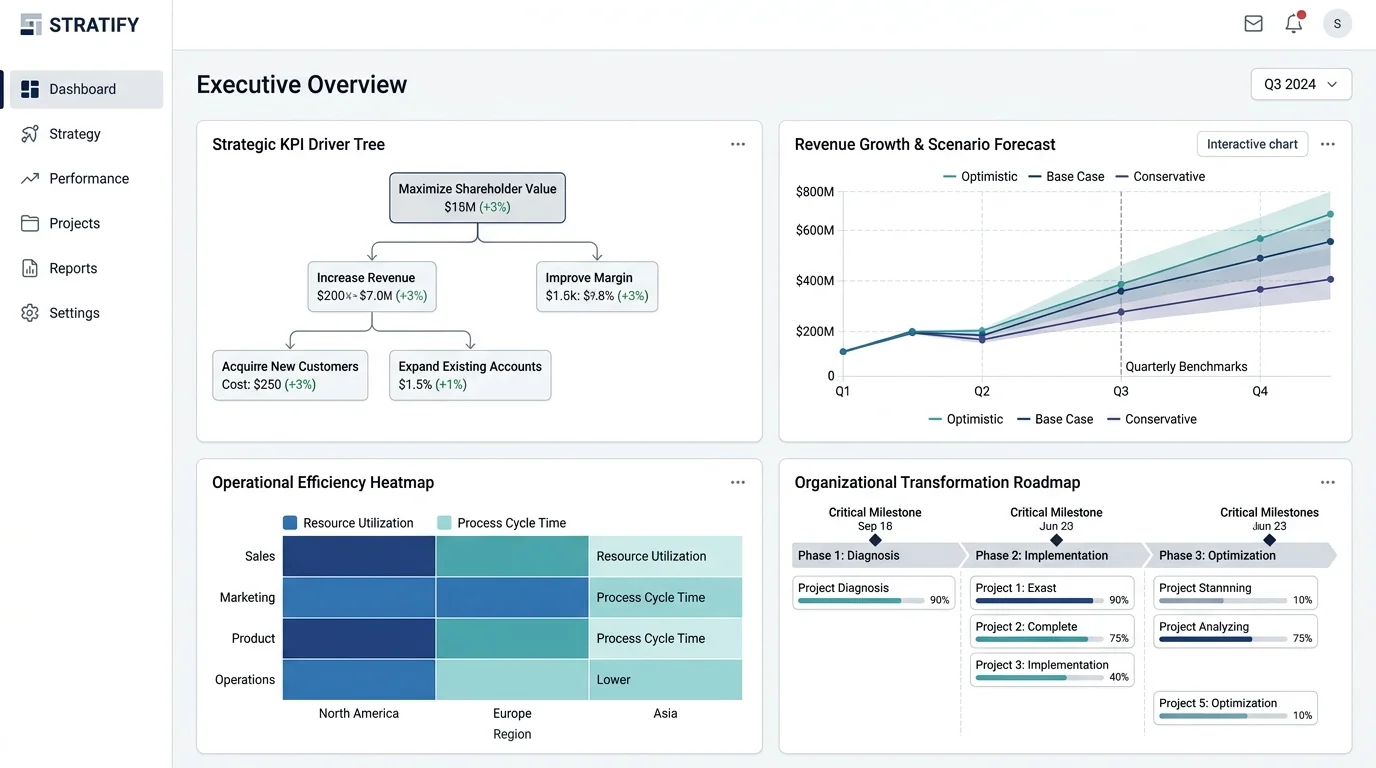
Task: Toggle Conservative series in legend above chart
Action: click(1160, 176)
